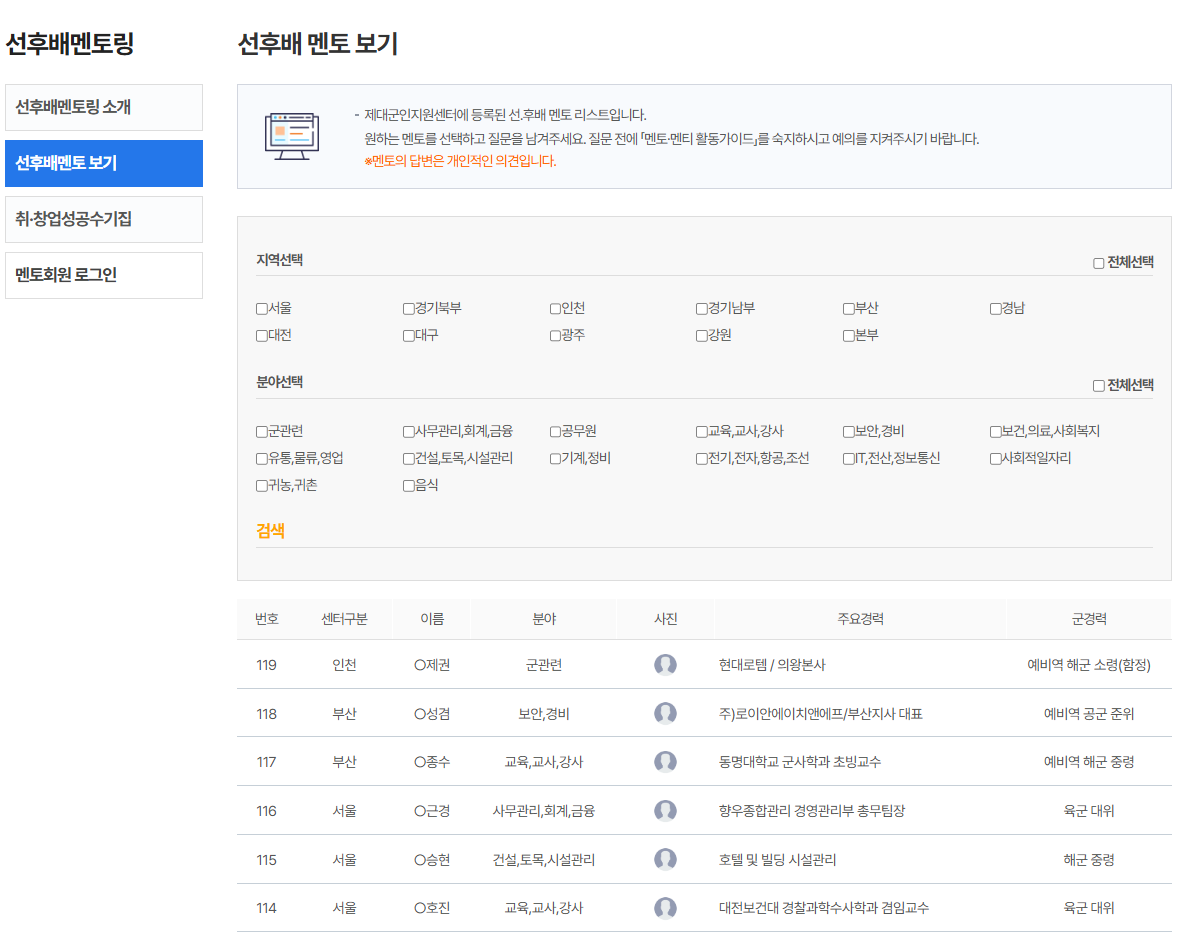Screen dimensions: 1188x932
Task: Tick the 교육,교사,강사 field checkbox
Action: coord(702,431)
